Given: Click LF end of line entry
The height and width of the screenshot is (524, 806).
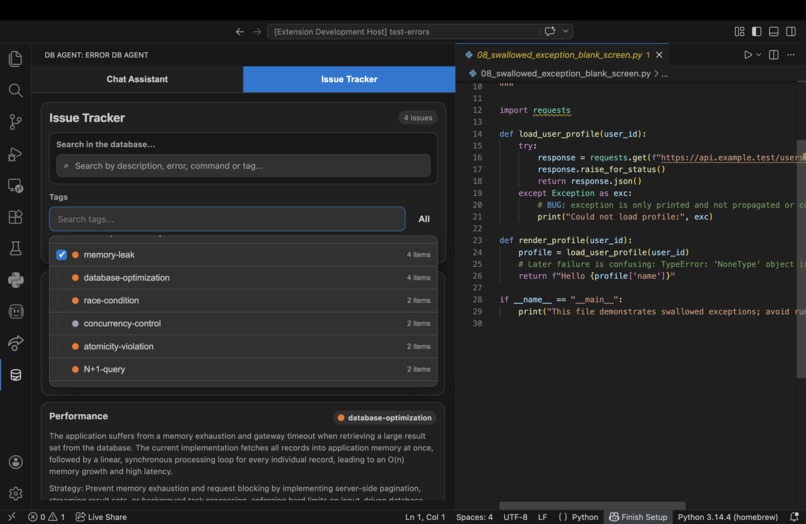Looking at the screenshot, I should (x=542, y=517).
